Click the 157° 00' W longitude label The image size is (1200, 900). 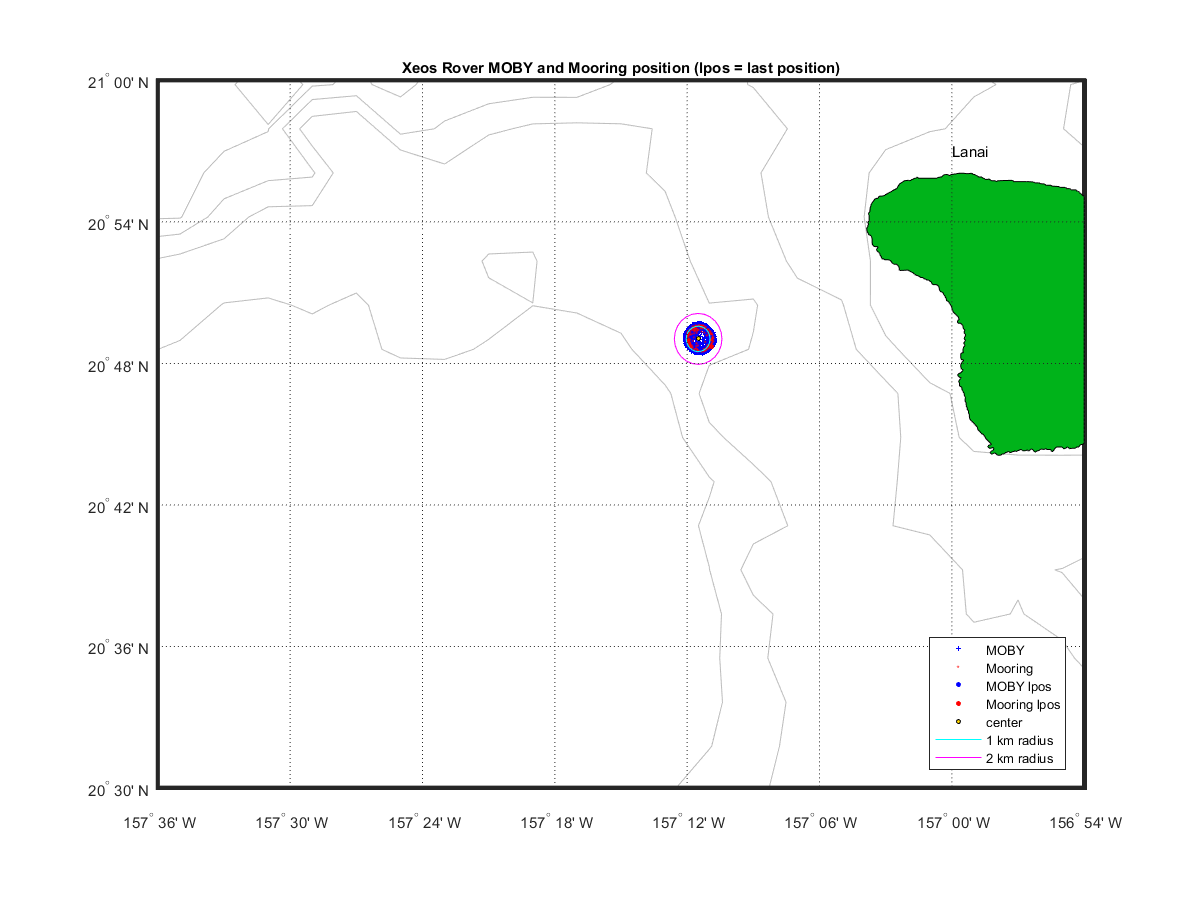coord(953,823)
